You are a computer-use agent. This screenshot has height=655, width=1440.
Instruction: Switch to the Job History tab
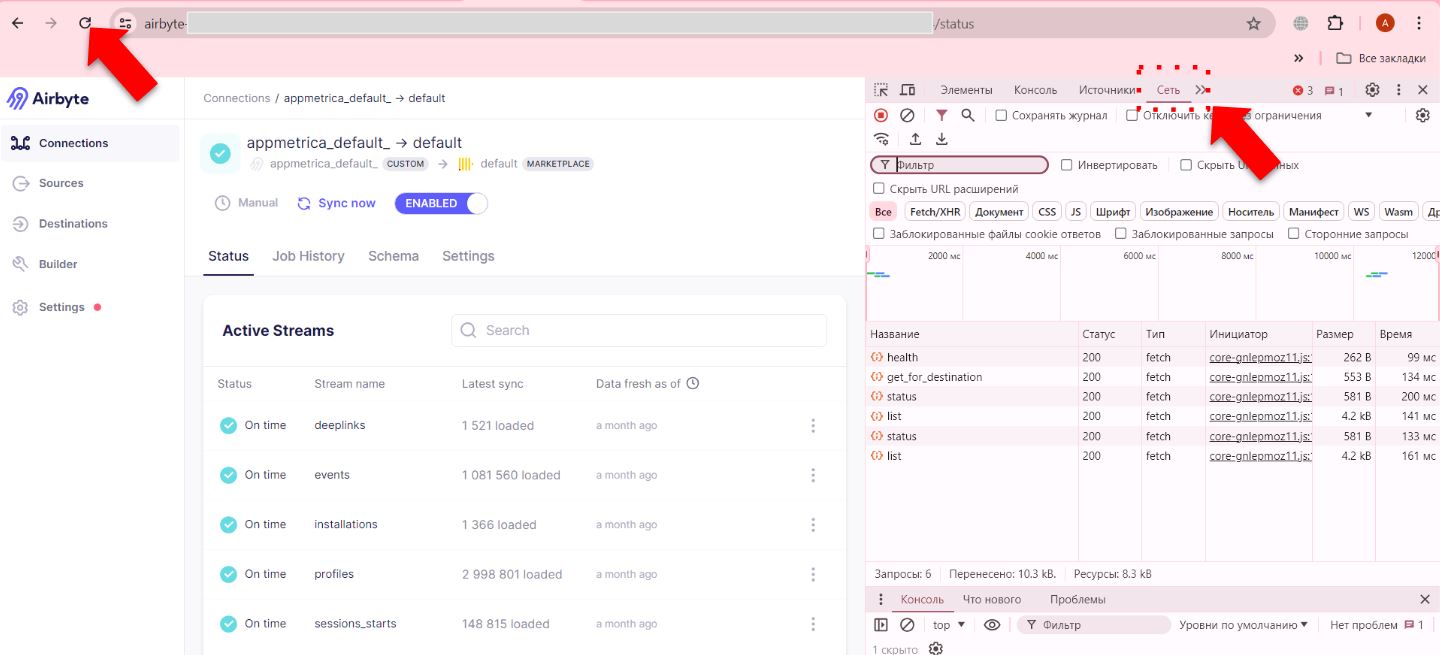[x=308, y=256]
